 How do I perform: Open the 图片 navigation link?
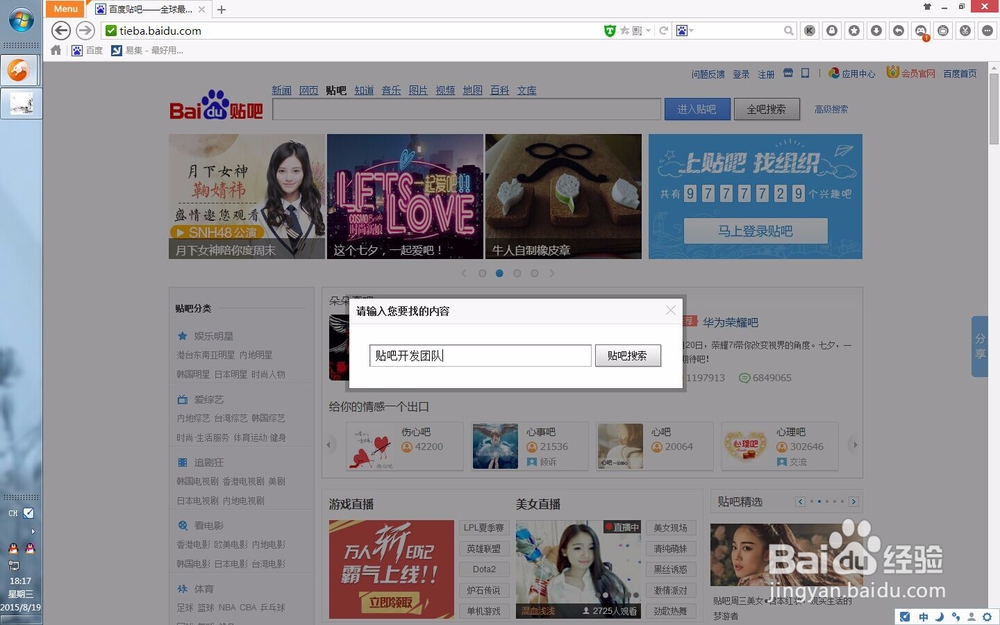coord(418,91)
